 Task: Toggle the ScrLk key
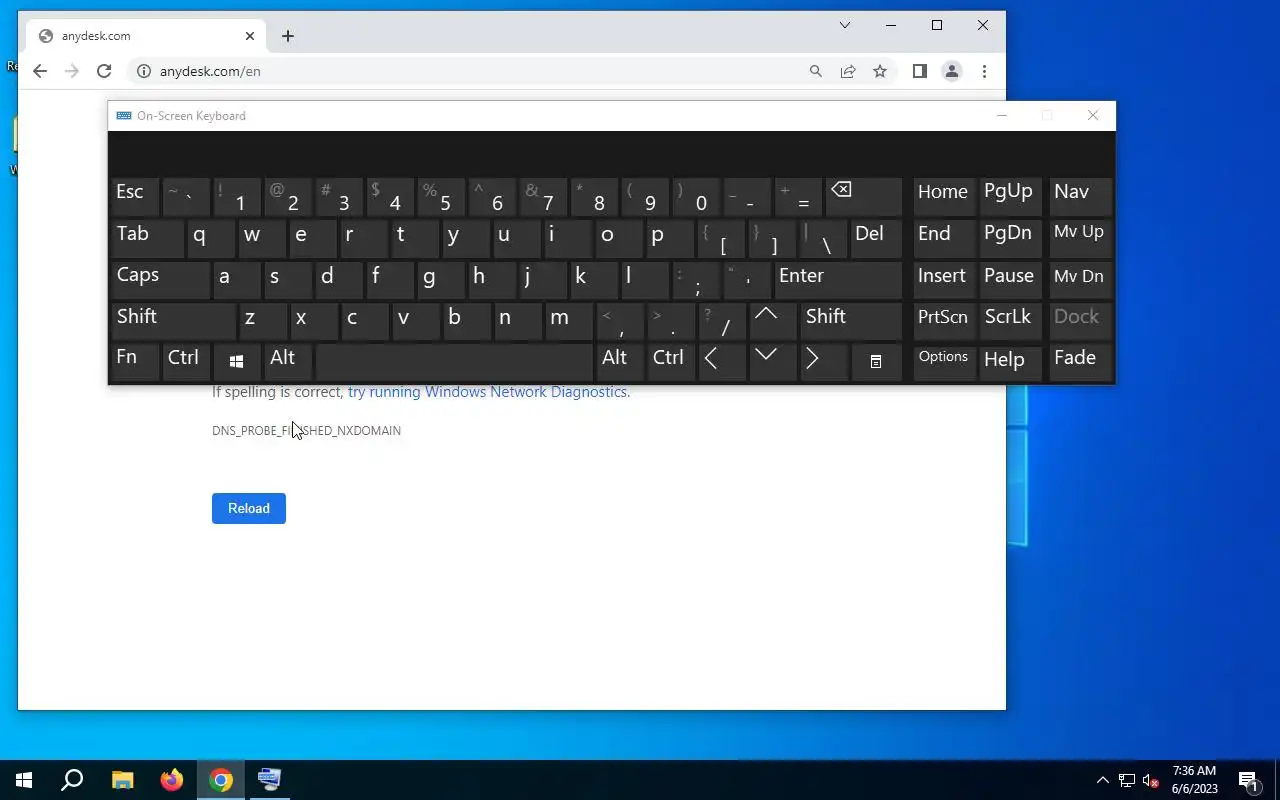[1011, 321]
